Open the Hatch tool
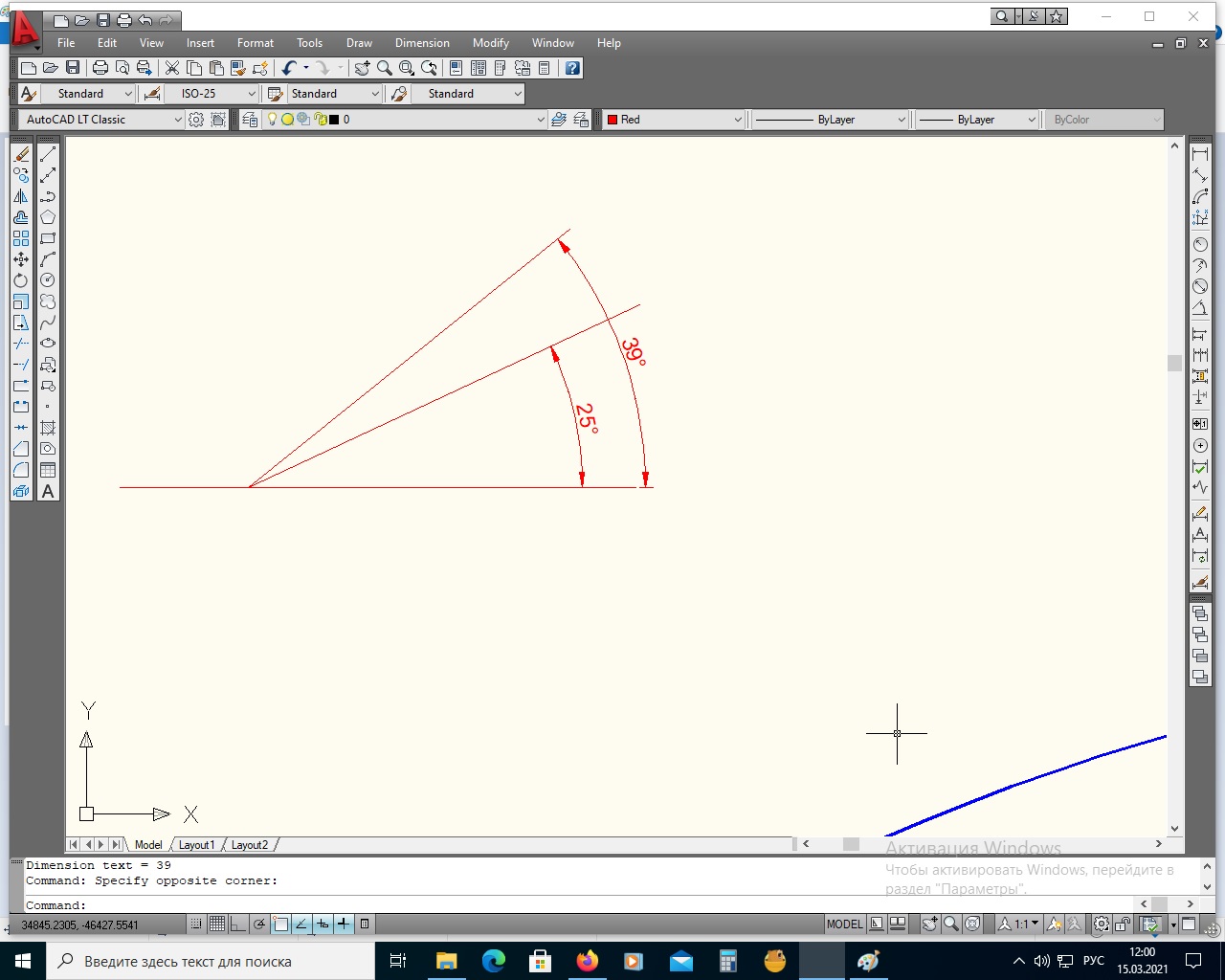Image resolution: width=1225 pixels, height=980 pixels. (48, 428)
